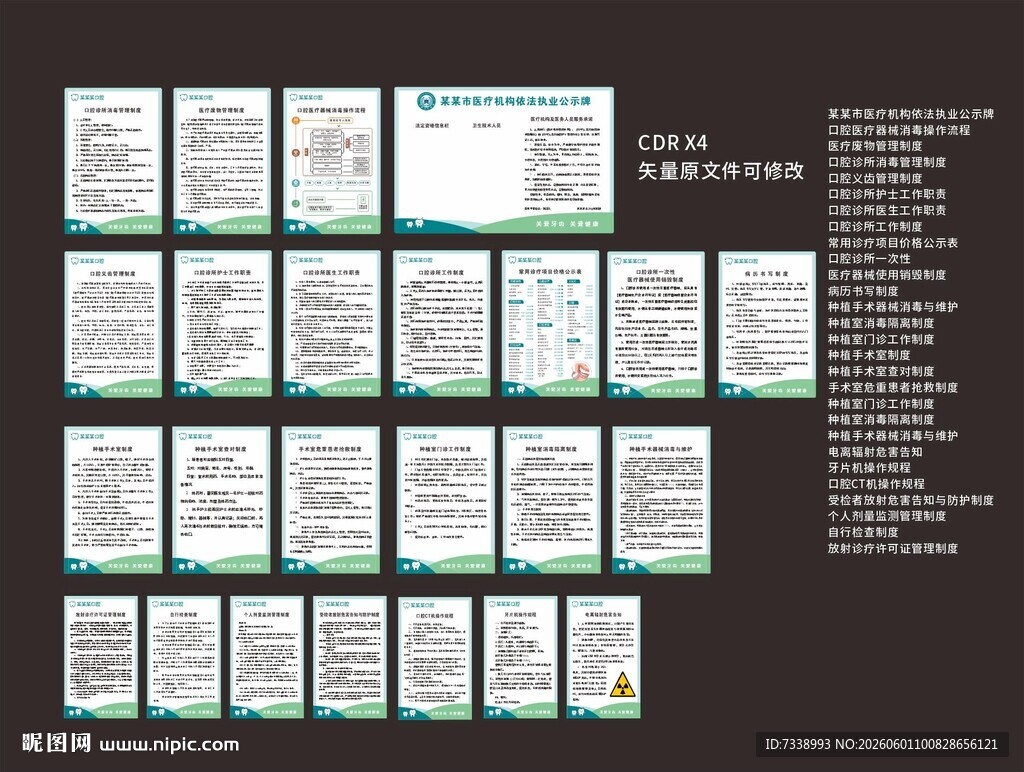
Task: Click the 'CDR X4' heading text
Action: tap(673, 142)
